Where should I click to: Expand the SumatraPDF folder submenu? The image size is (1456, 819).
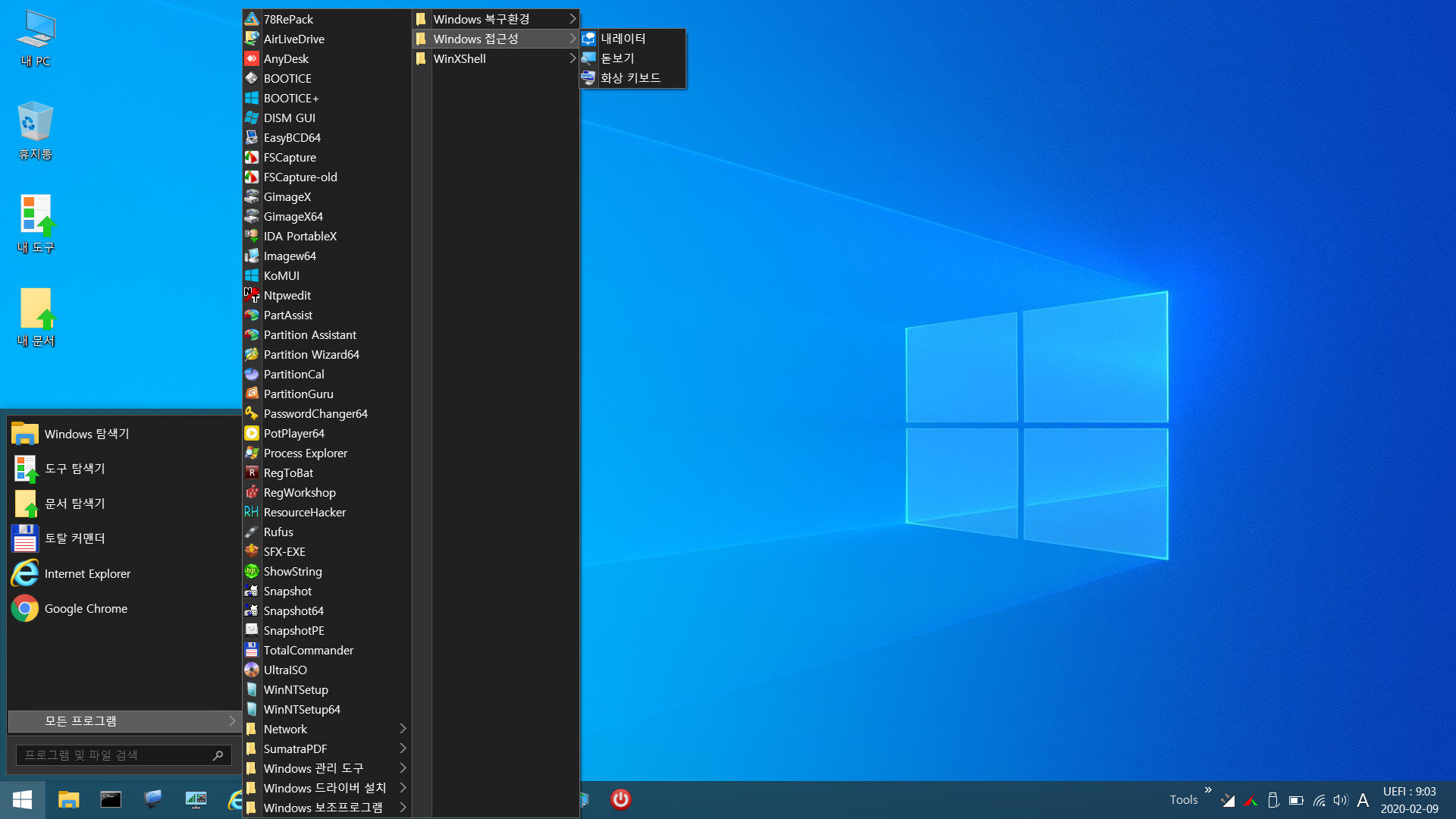coord(327,748)
